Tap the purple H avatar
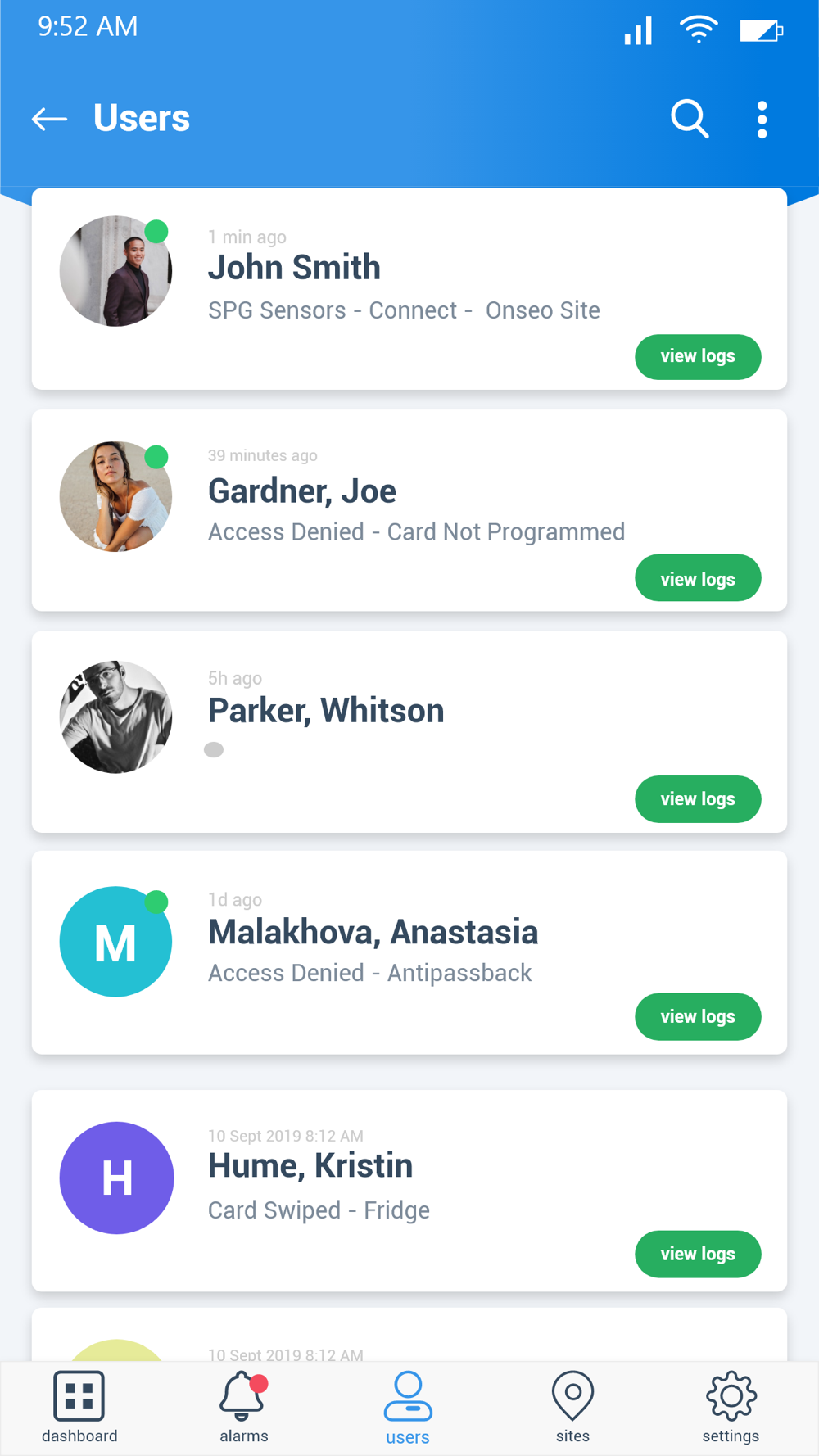Screen dimensions: 819x1456 116,1178
